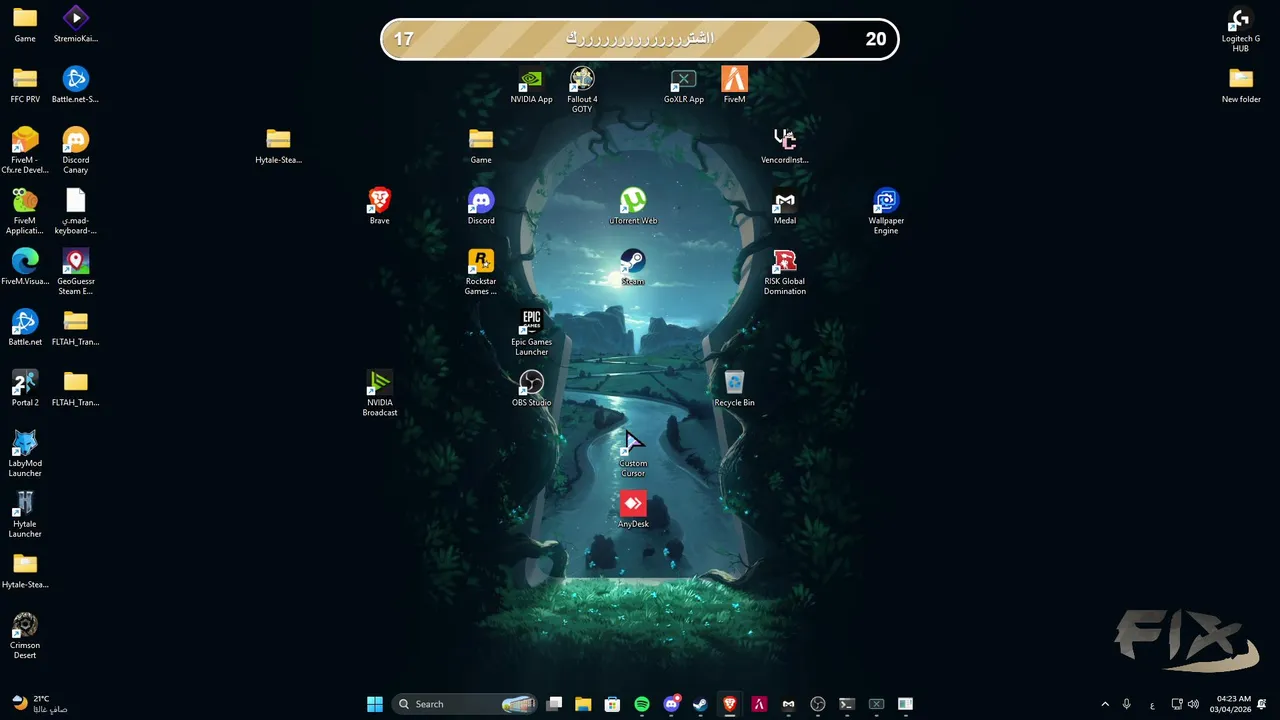Open the Terminal taskbar icon

click(847, 704)
